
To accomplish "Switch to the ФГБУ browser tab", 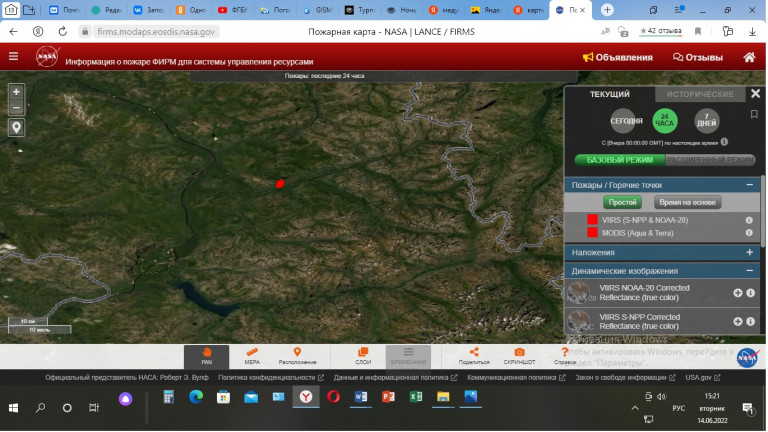I will coord(233,10).
